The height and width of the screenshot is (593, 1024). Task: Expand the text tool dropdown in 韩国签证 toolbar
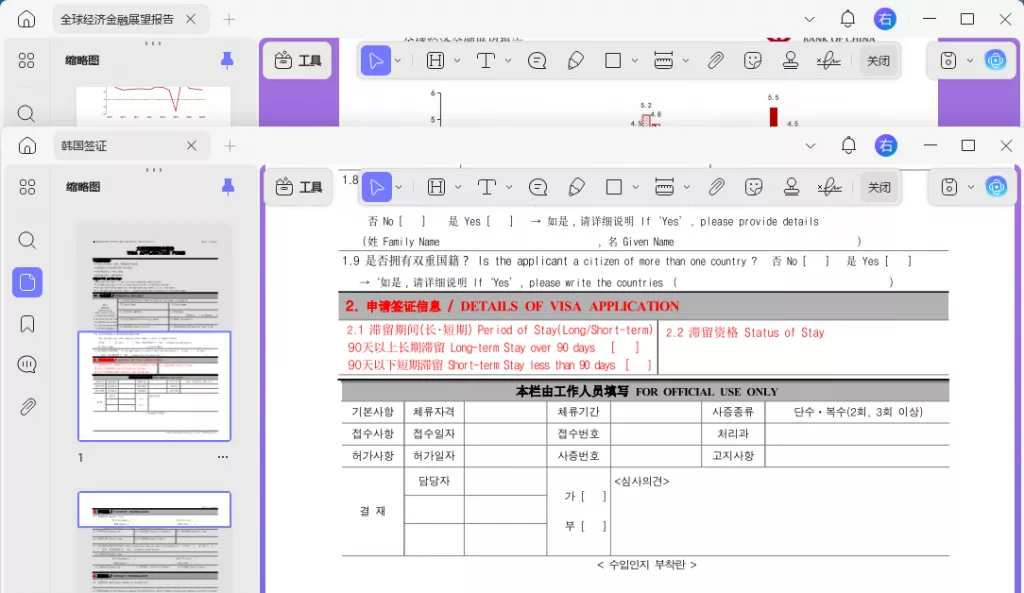(509, 187)
